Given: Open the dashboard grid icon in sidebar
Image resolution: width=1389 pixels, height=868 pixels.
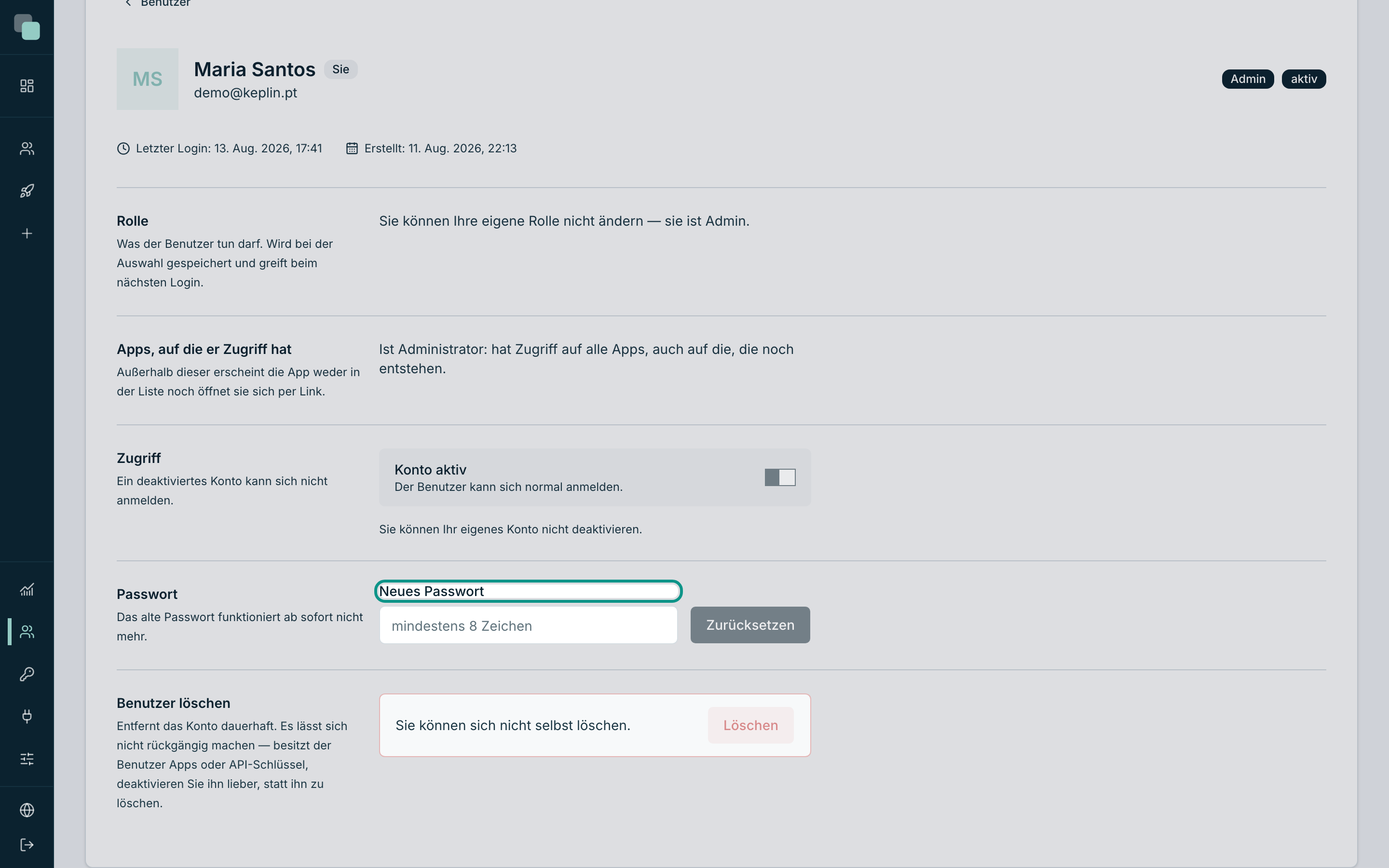Looking at the screenshot, I should click(27, 86).
